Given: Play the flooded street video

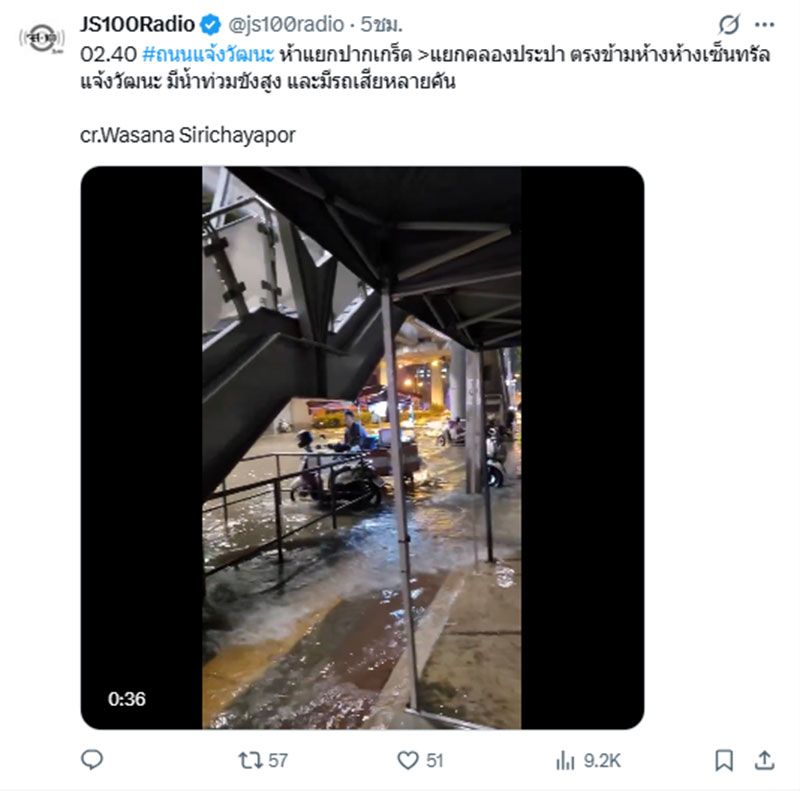Looking at the screenshot, I should pyautogui.click(x=361, y=447).
